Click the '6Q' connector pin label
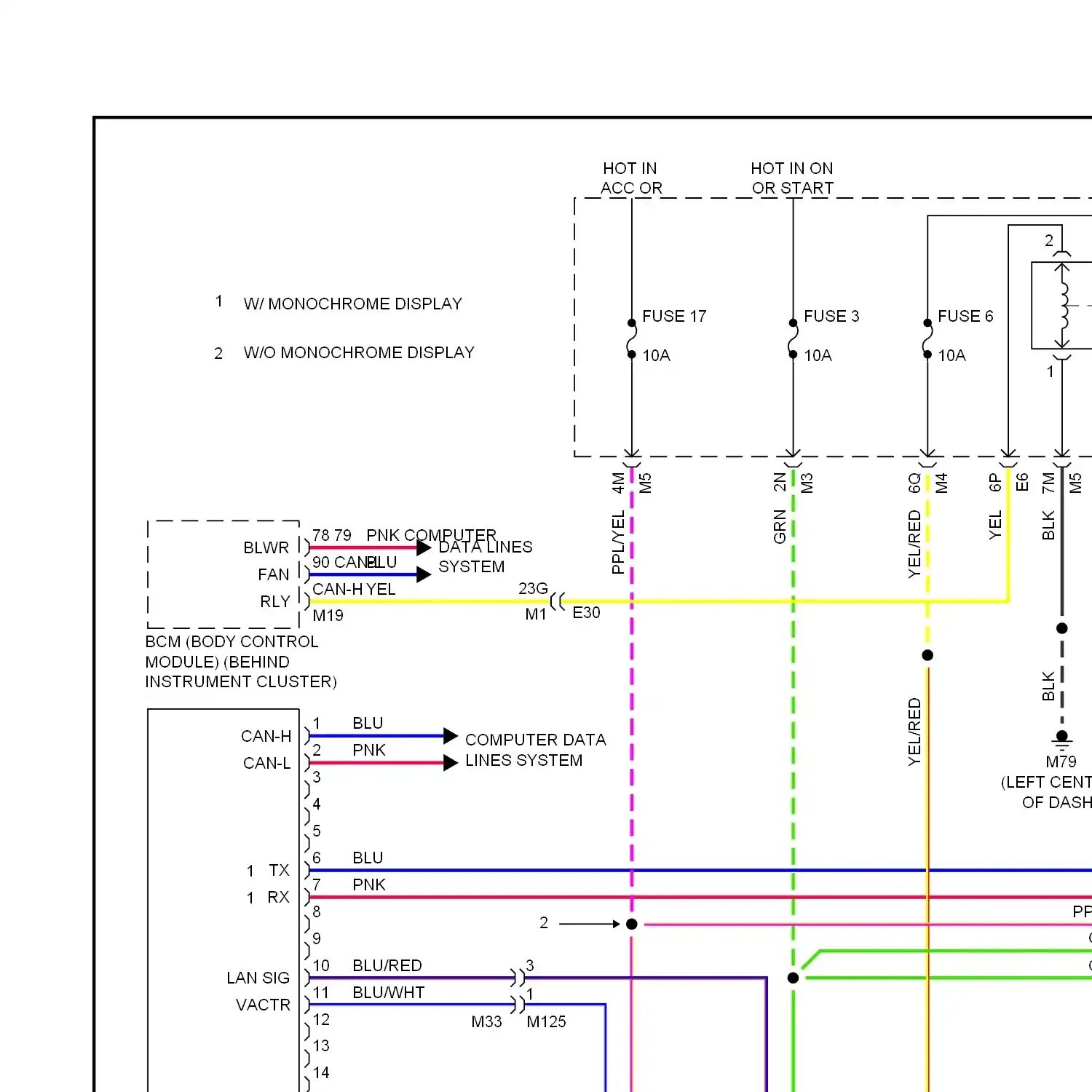Image resolution: width=1092 pixels, height=1092 pixels. [x=914, y=483]
